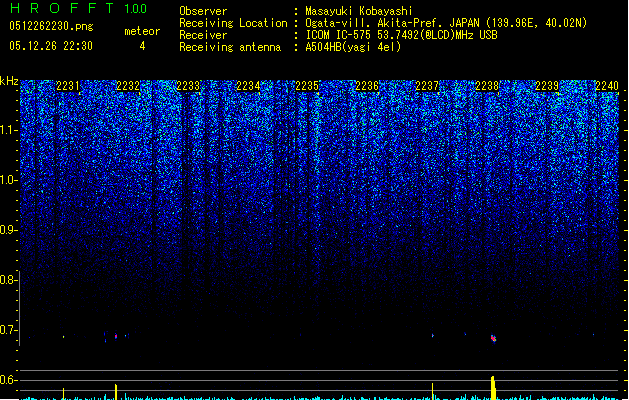This screenshot has height=400, width=629.
Task: Click the strong meteor echo below 2238
Action: point(493,339)
